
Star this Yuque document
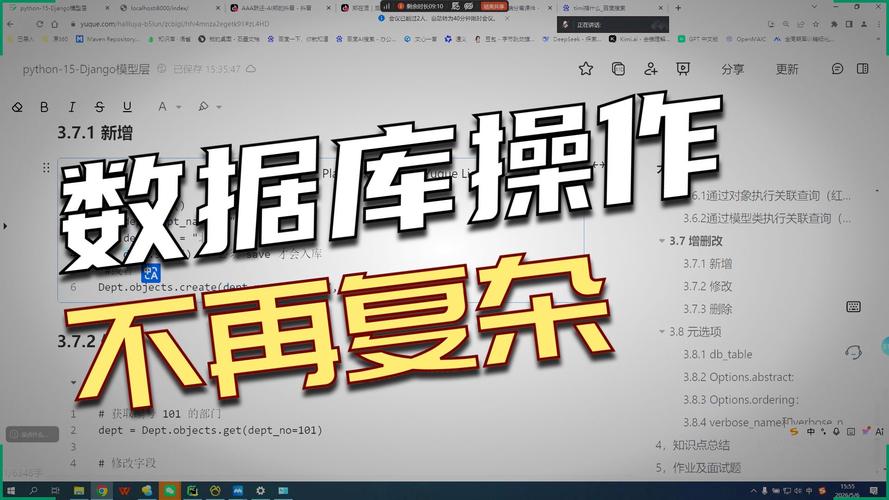[586, 69]
